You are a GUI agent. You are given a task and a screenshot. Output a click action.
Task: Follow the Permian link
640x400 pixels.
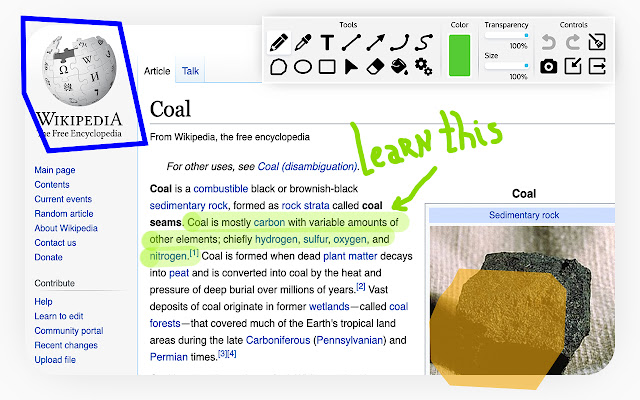click(169, 357)
